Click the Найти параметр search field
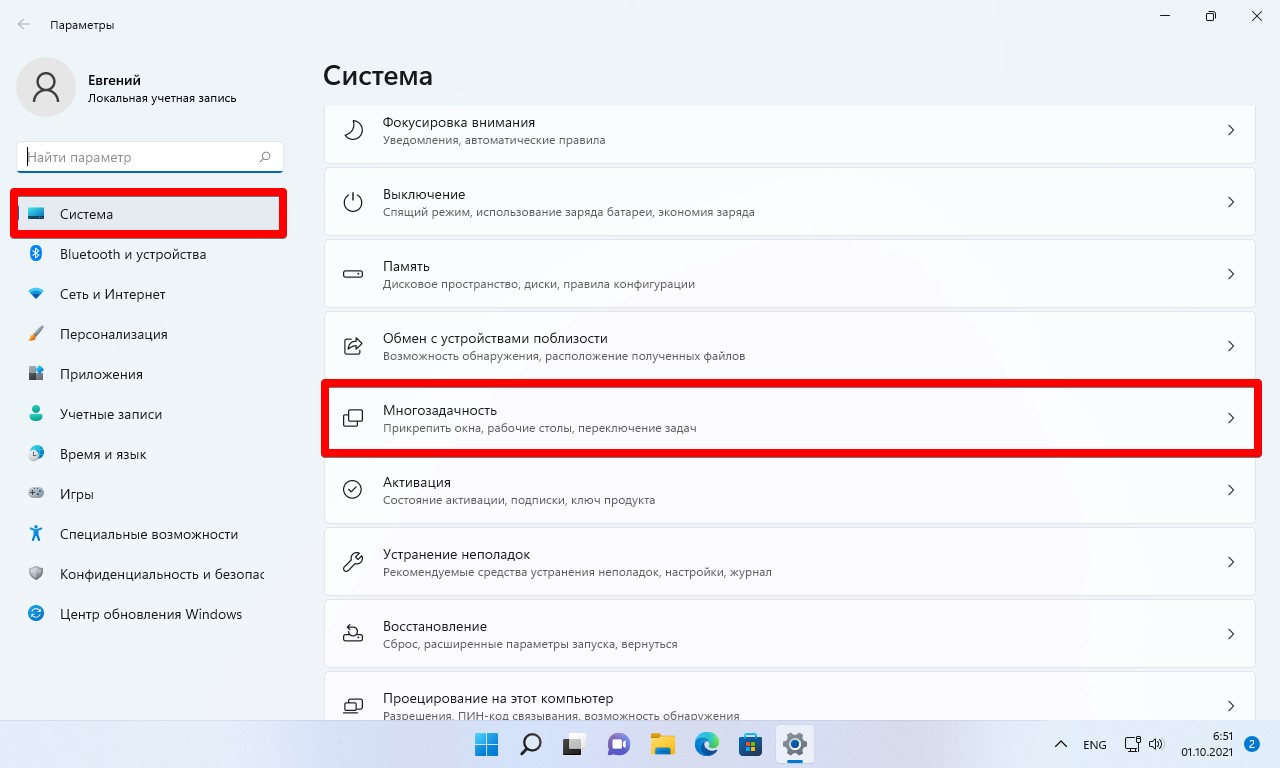The image size is (1280, 768). (x=140, y=157)
